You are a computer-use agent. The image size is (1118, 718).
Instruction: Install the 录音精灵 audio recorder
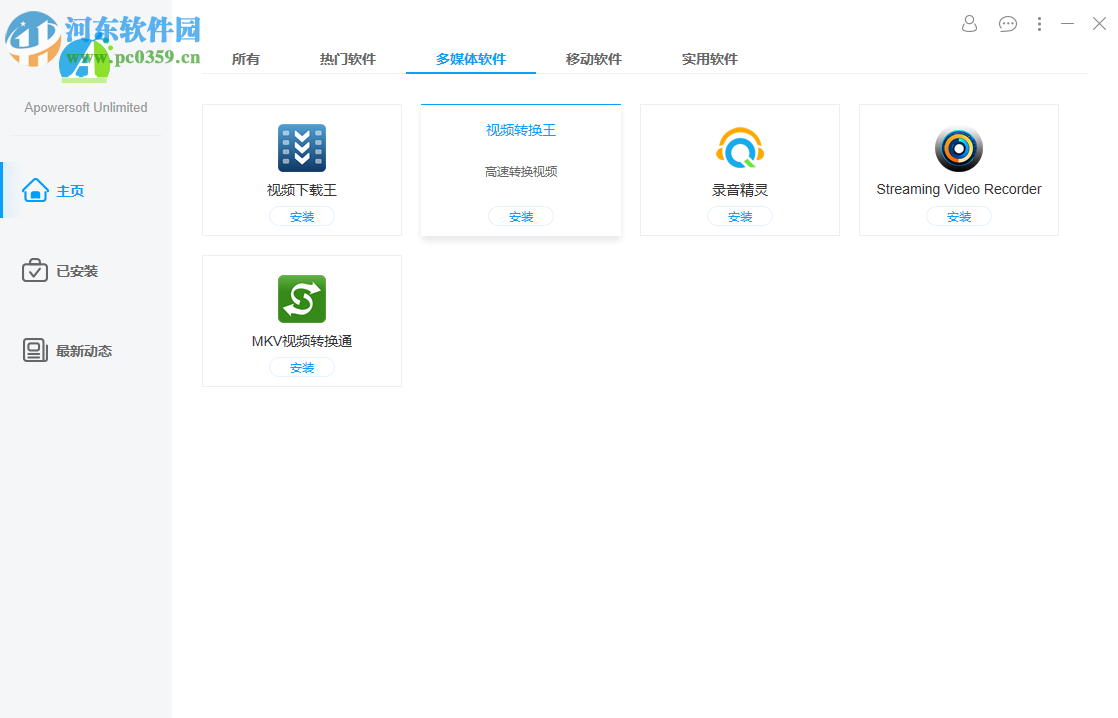click(x=739, y=215)
